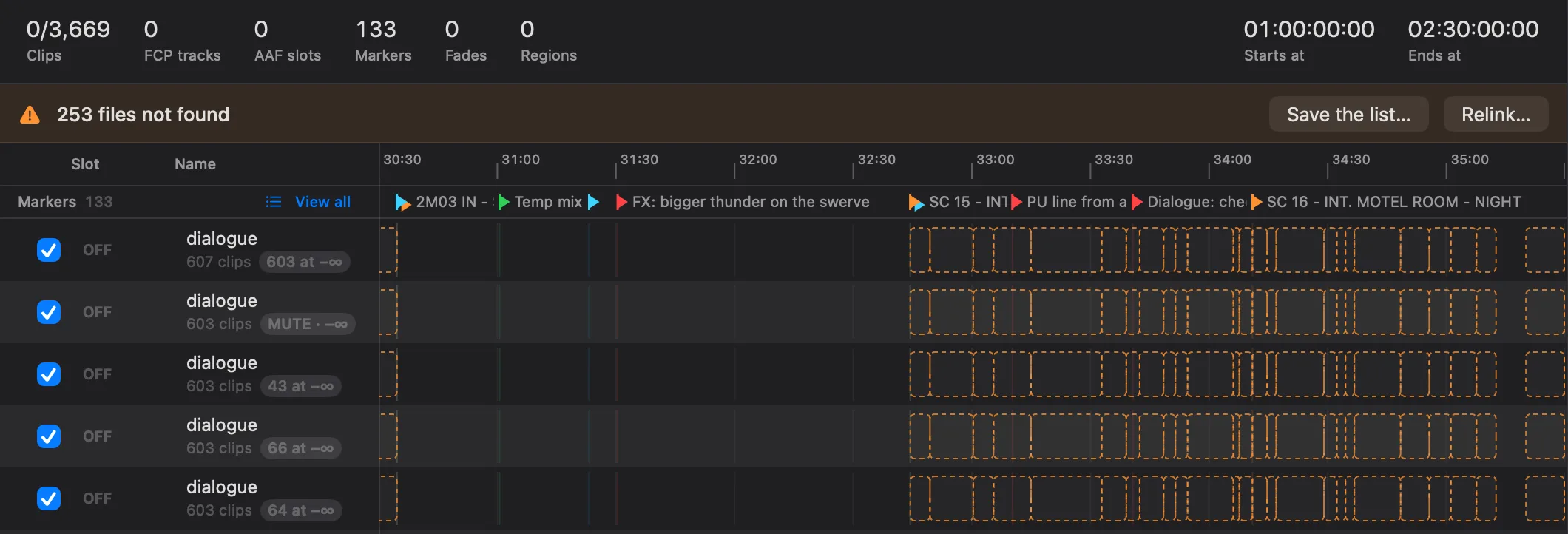1568x534 pixels.
Task: Click the 0 FCP tracks counter
Action: (x=182, y=41)
